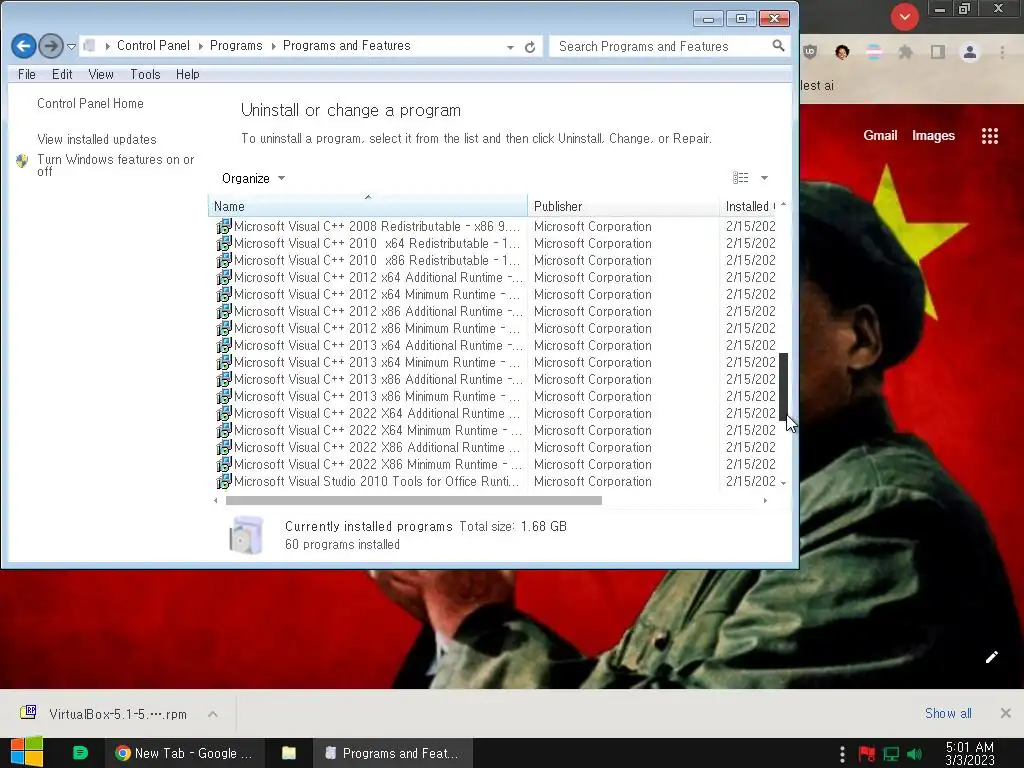Click the list's scroll up arrow
The width and height of the screenshot is (1024, 768).
click(x=783, y=205)
